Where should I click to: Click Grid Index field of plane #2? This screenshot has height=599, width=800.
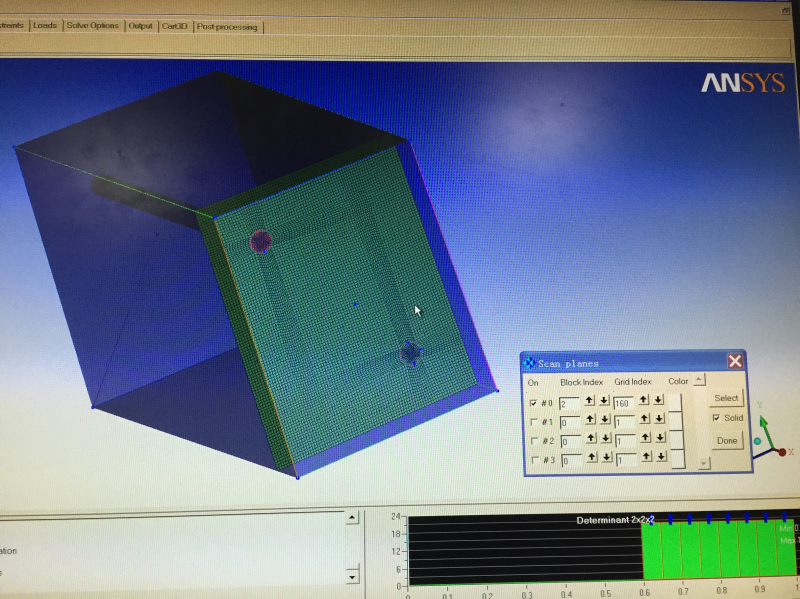tap(625, 440)
